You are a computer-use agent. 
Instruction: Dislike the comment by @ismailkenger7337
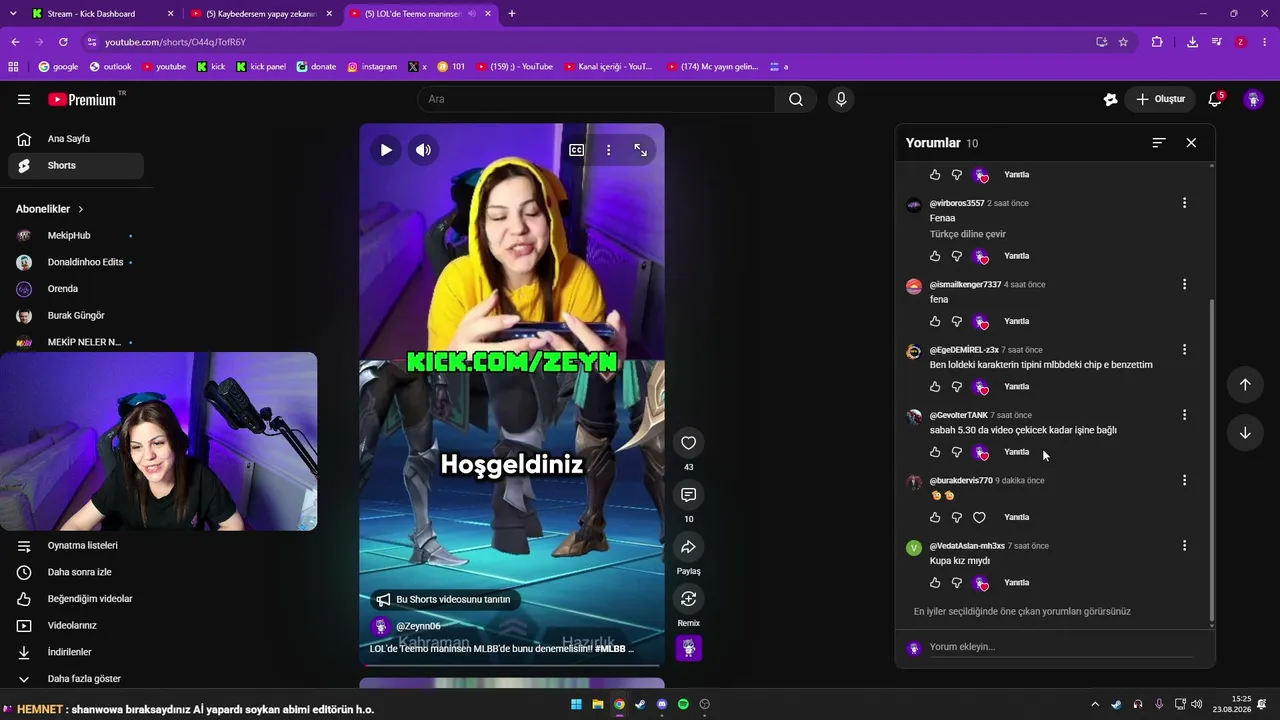957,321
